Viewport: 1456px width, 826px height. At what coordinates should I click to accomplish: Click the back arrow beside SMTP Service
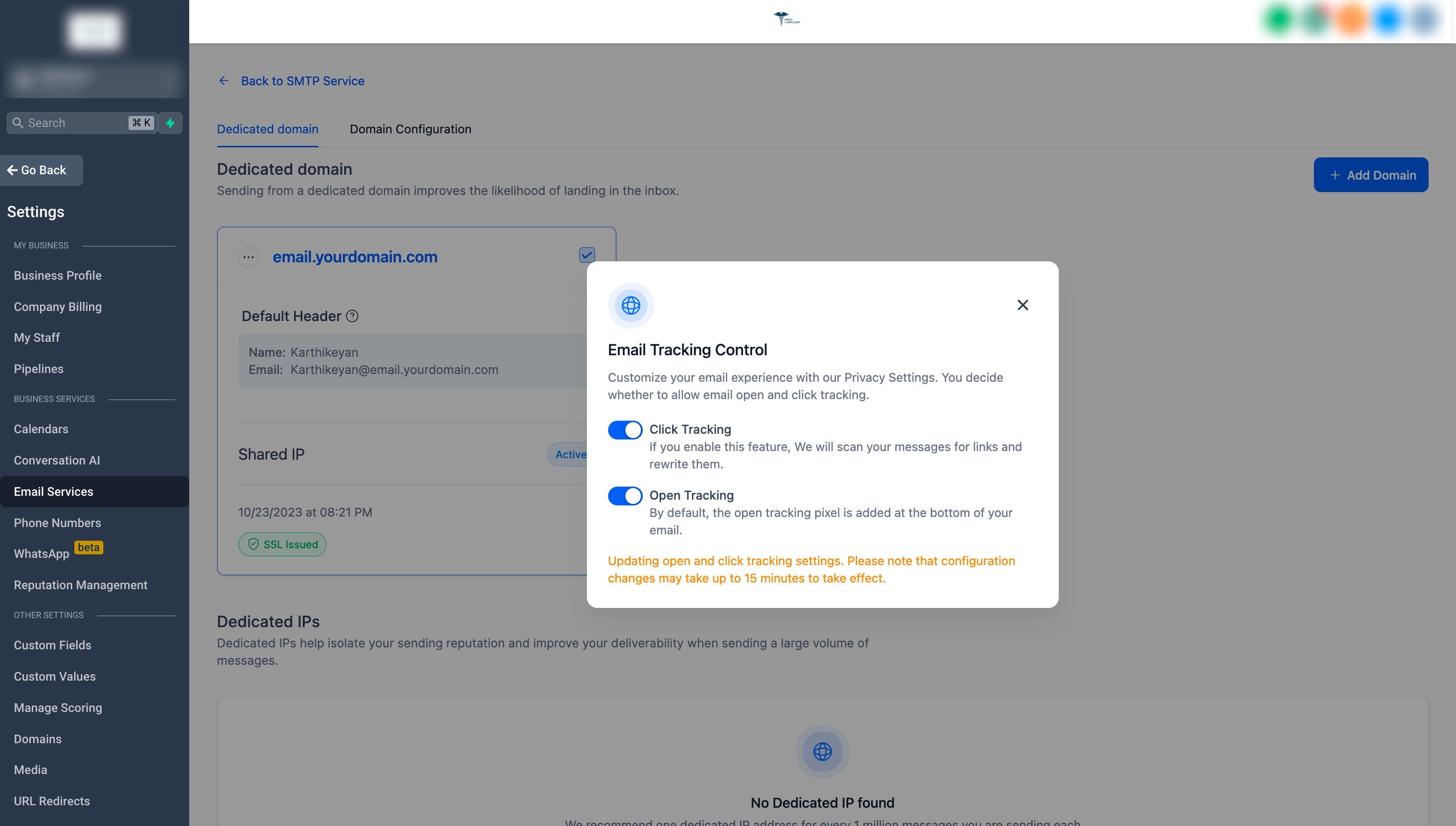click(223, 80)
